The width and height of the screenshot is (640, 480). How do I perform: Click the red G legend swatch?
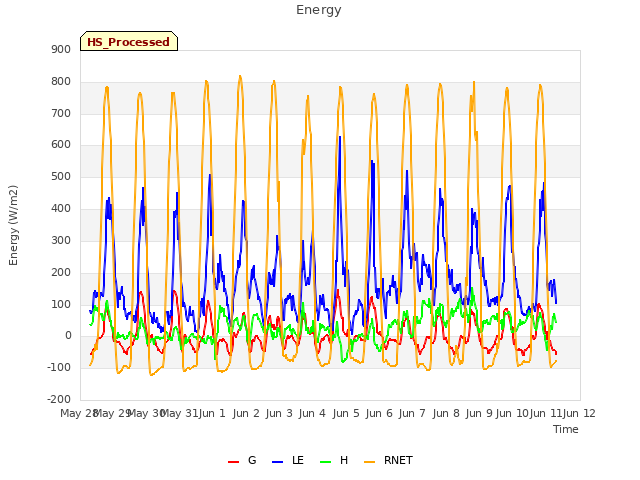pyautogui.click(x=233, y=462)
